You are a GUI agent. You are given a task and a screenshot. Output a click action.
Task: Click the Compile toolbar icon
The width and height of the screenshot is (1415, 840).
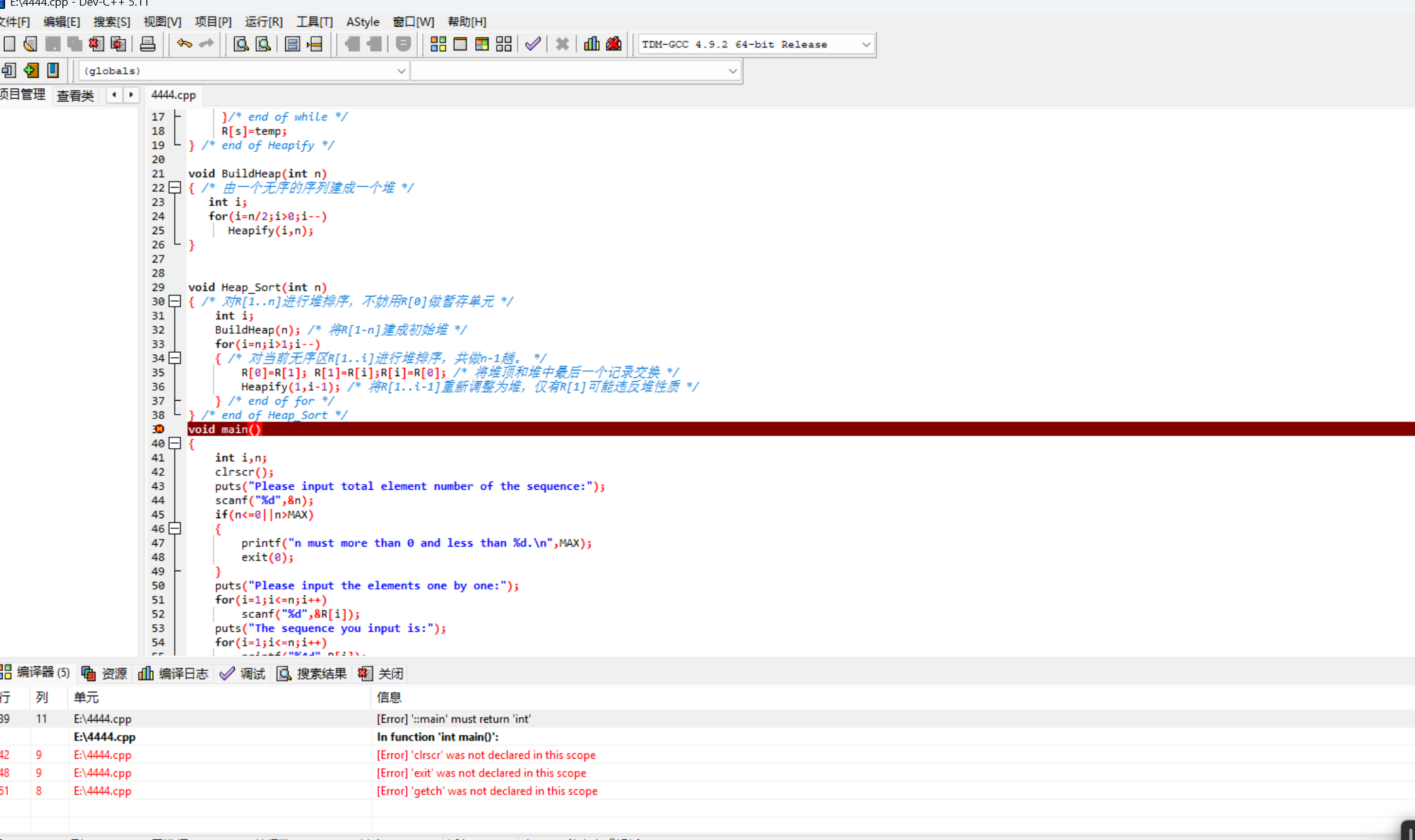438,44
